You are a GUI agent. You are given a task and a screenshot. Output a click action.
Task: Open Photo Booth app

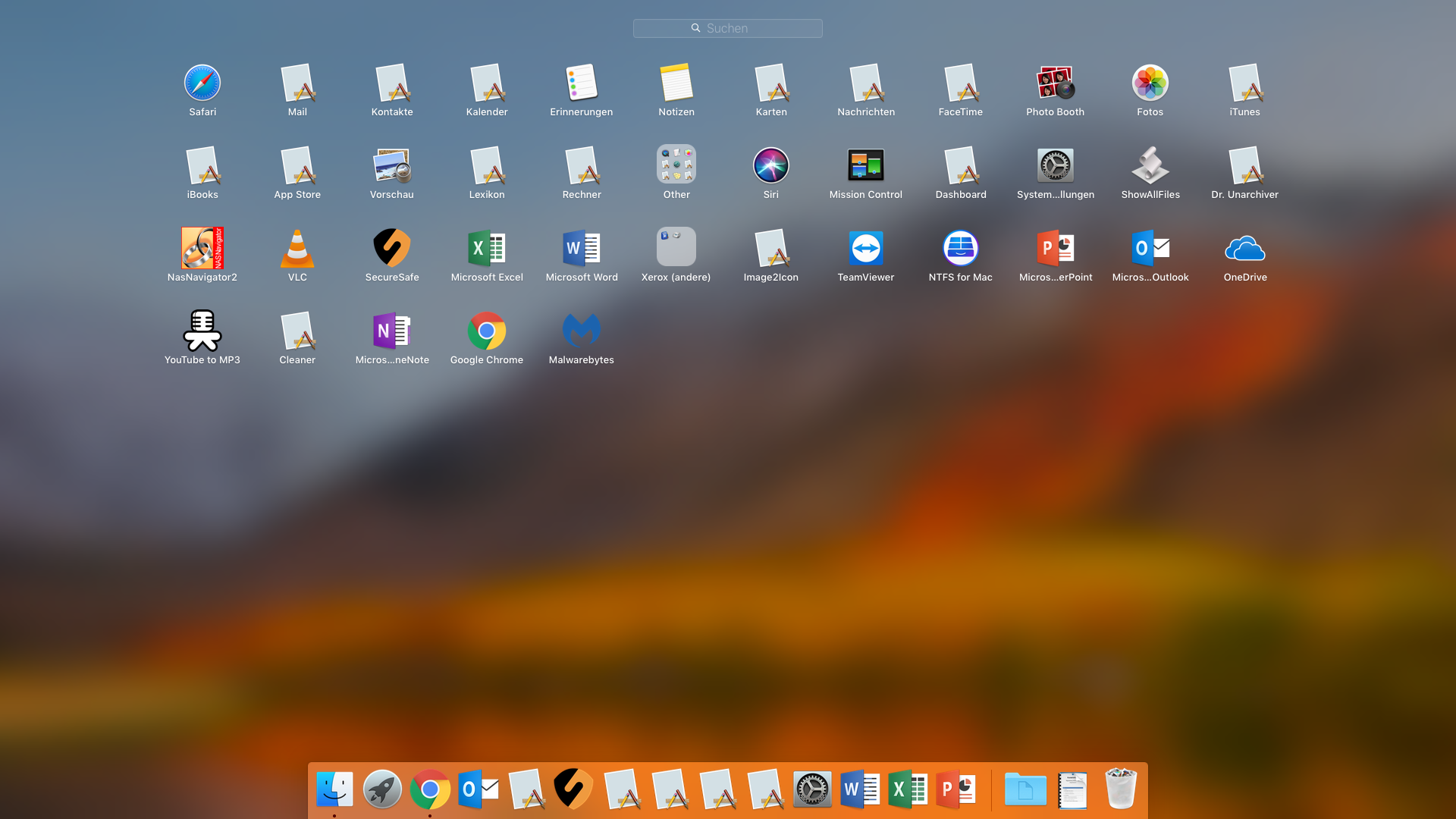[1056, 83]
